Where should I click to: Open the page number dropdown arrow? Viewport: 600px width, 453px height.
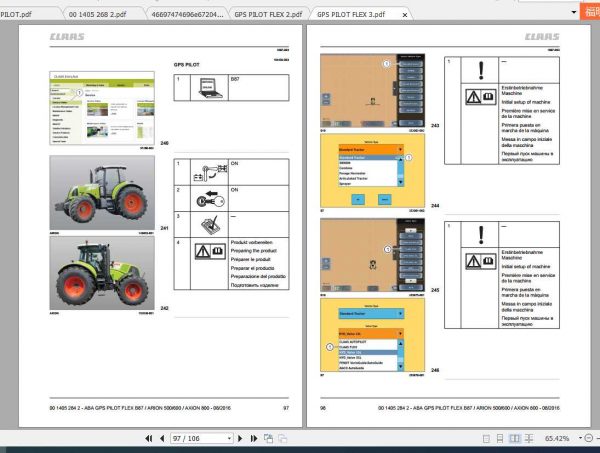pos(229,438)
